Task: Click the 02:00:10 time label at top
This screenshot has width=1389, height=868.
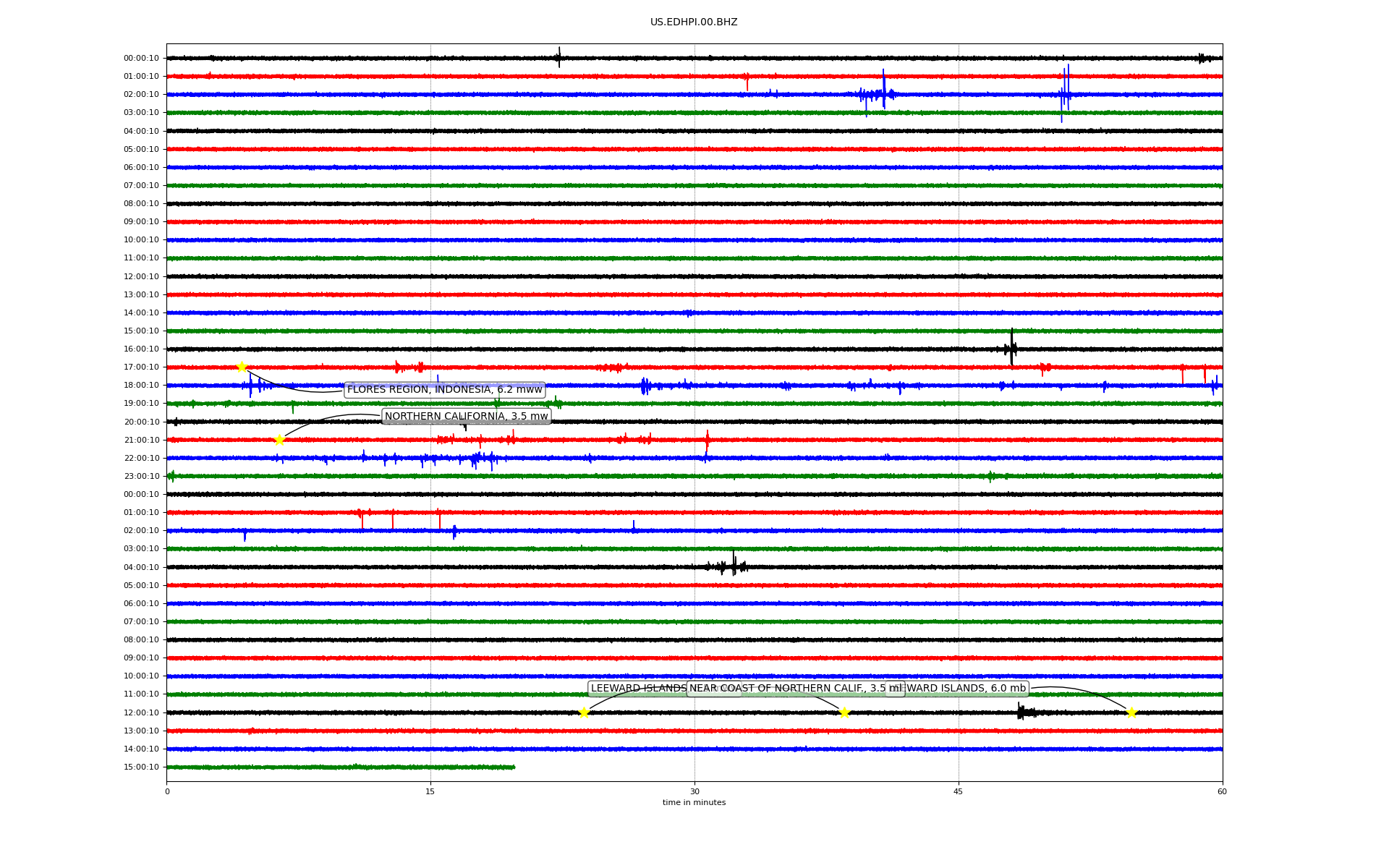Action: click(x=141, y=95)
